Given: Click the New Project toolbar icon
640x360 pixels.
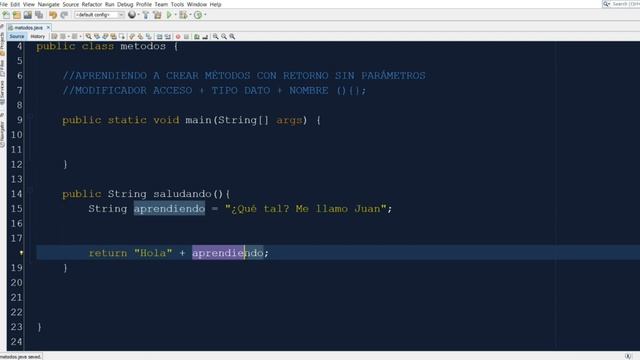Looking at the screenshot, I should (x=17, y=15).
